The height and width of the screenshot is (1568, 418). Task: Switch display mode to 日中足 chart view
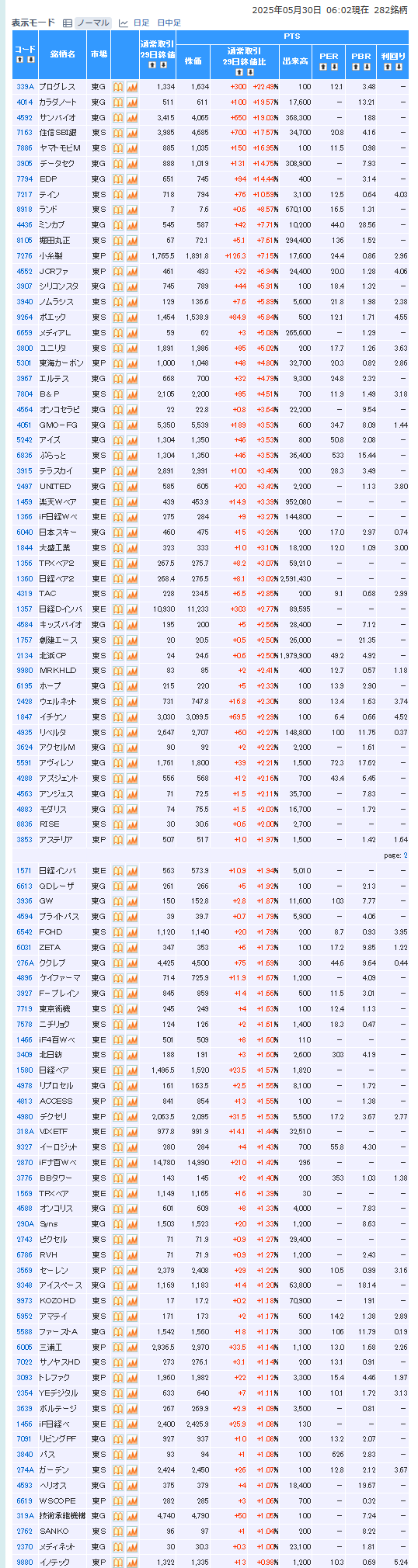[169, 23]
